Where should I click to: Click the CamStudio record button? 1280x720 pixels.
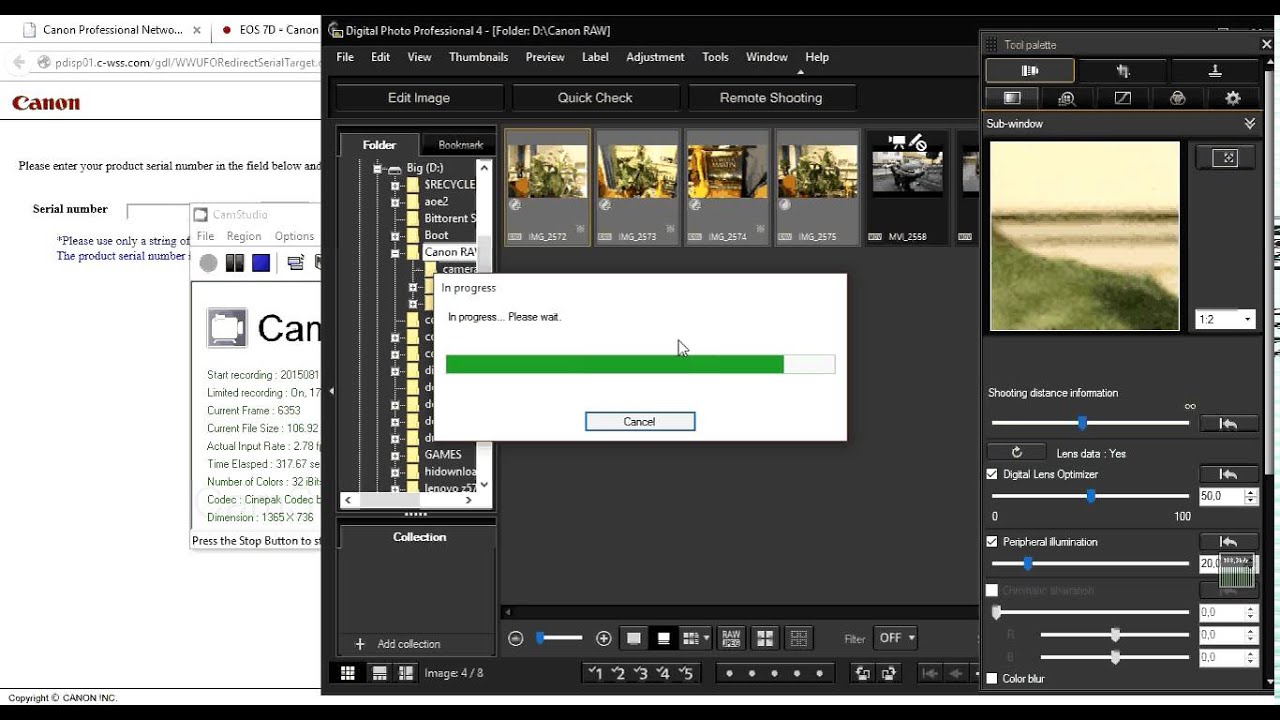208,263
